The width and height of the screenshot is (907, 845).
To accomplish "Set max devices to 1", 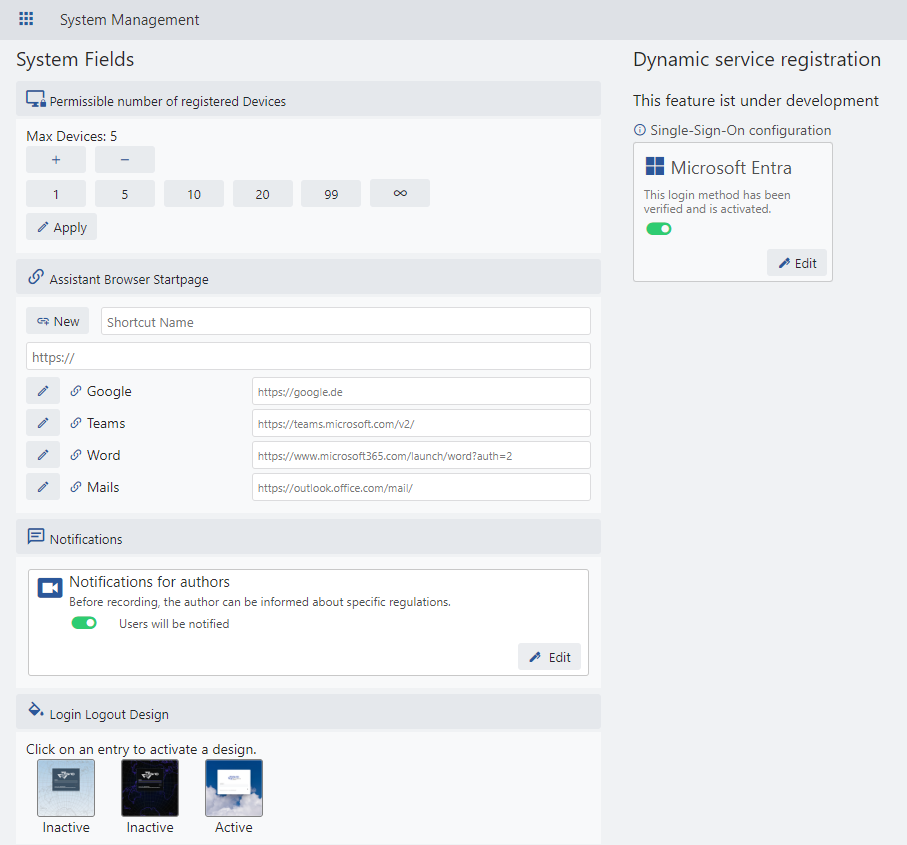I will pyautogui.click(x=56, y=194).
